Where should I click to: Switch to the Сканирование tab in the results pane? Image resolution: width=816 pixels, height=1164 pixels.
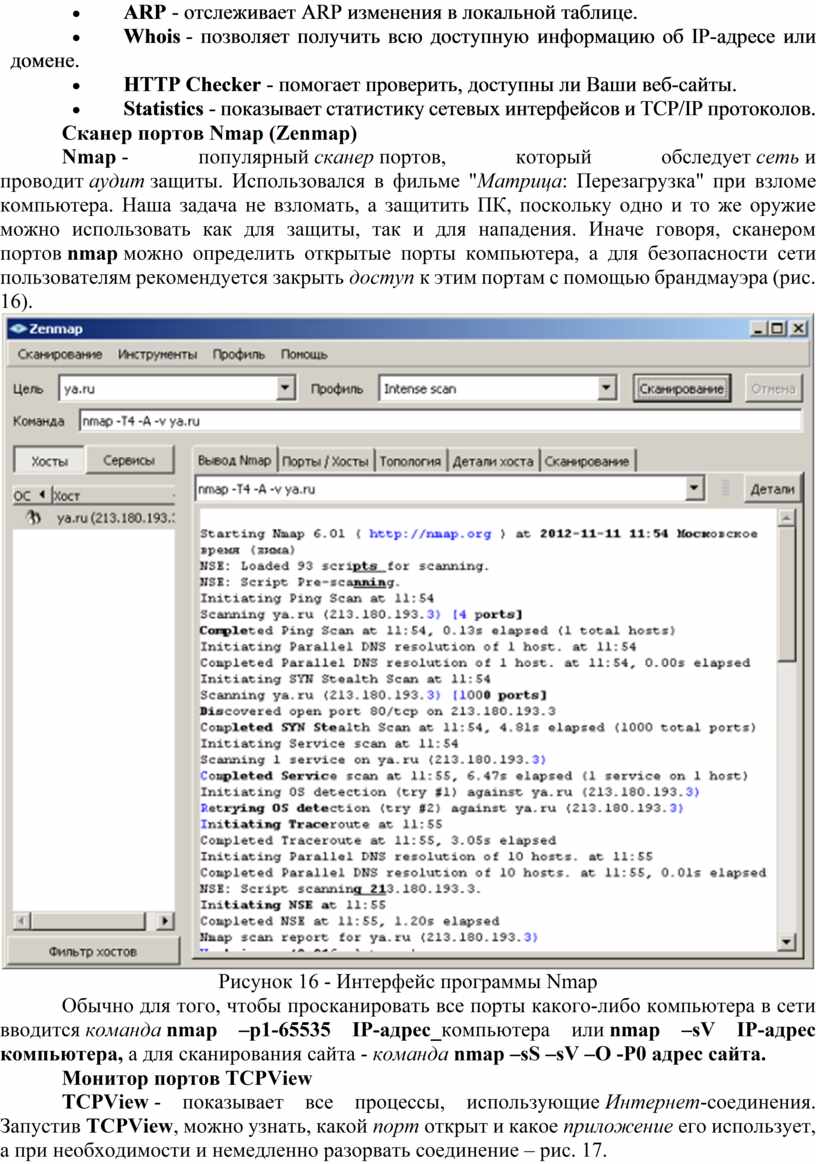587,462
